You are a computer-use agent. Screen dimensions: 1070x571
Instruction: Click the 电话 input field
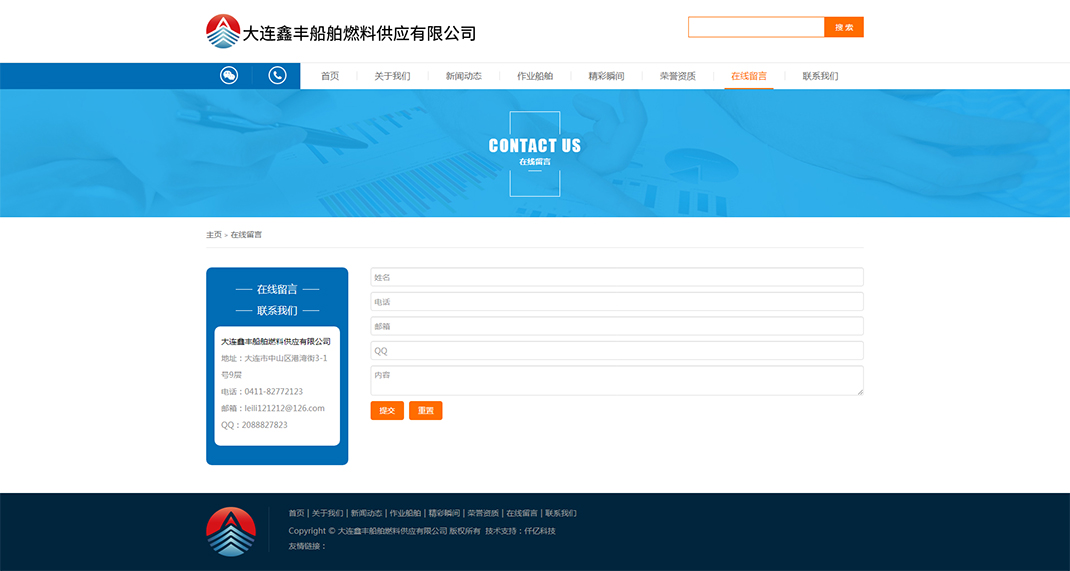616,301
